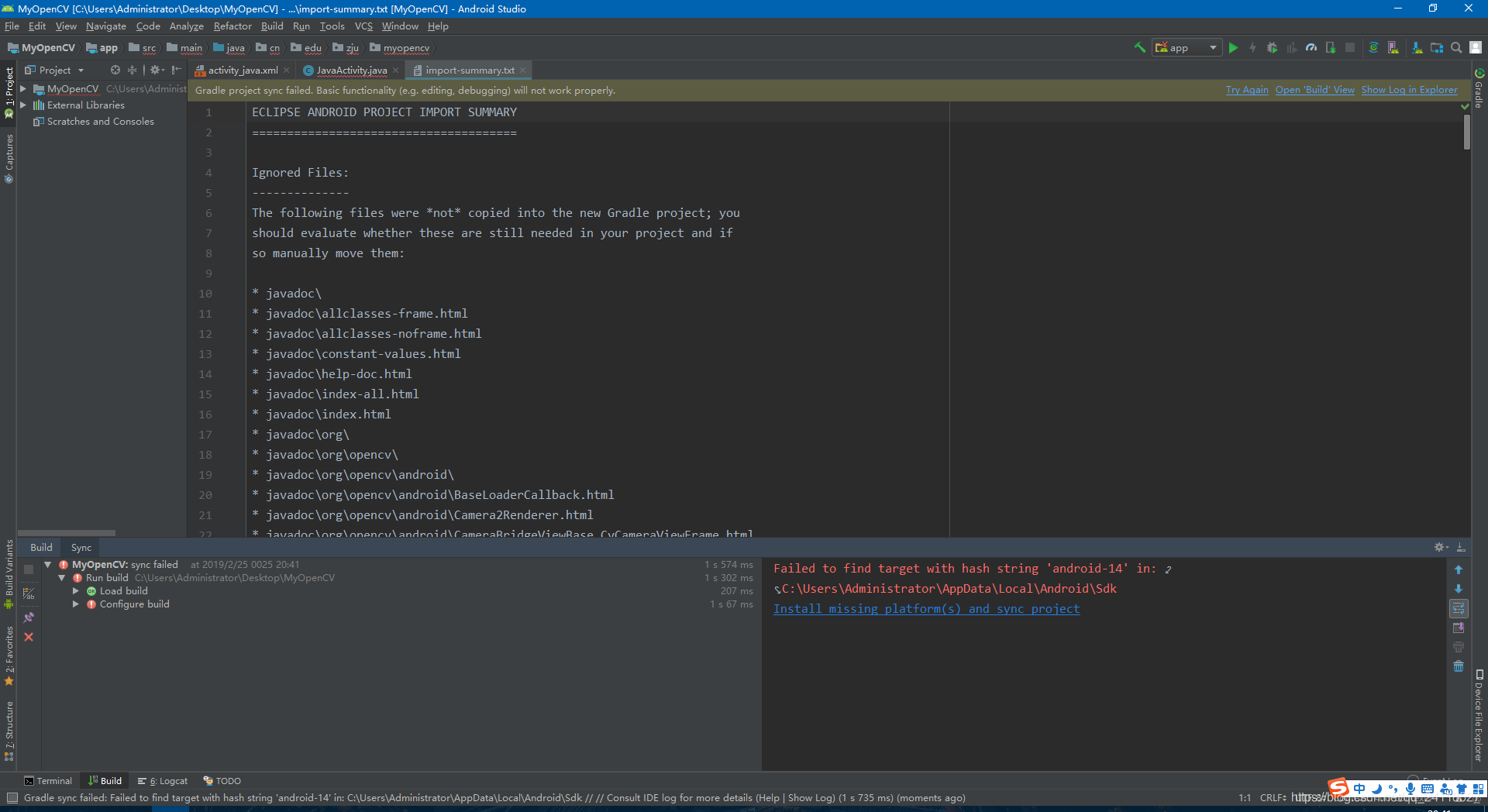Click the Apply Changes lightning icon

point(1252,47)
